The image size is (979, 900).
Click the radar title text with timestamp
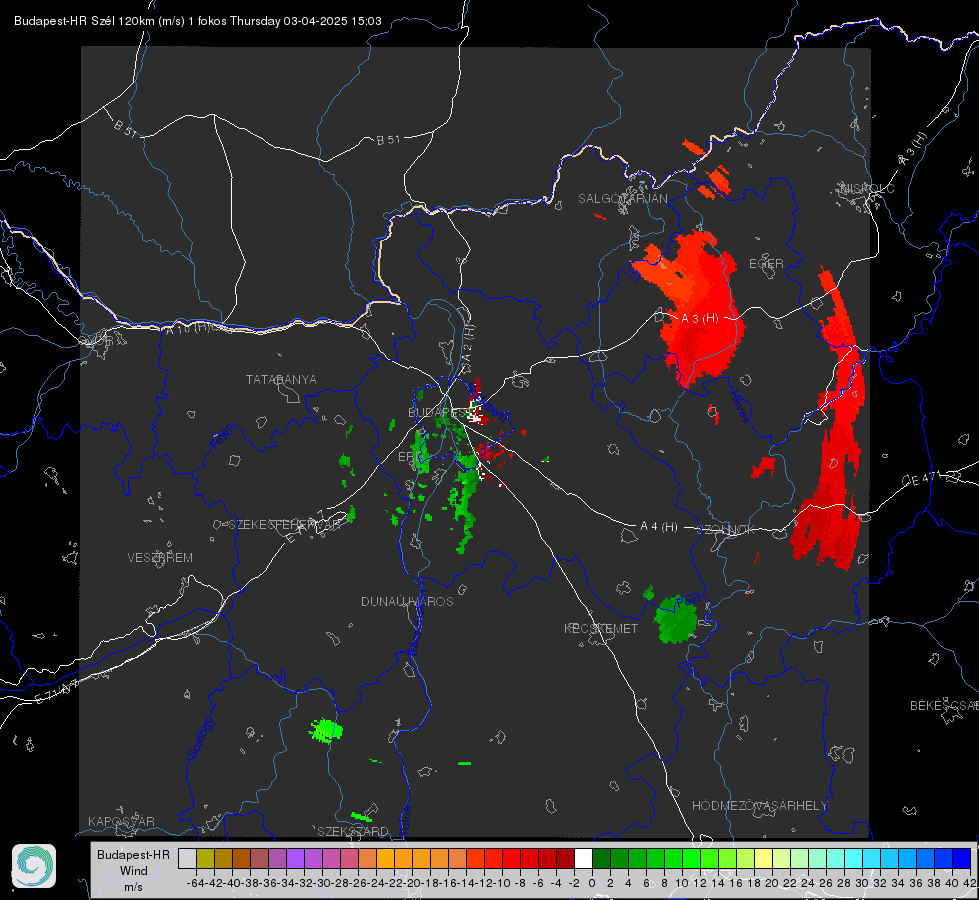click(x=198, y=21)
